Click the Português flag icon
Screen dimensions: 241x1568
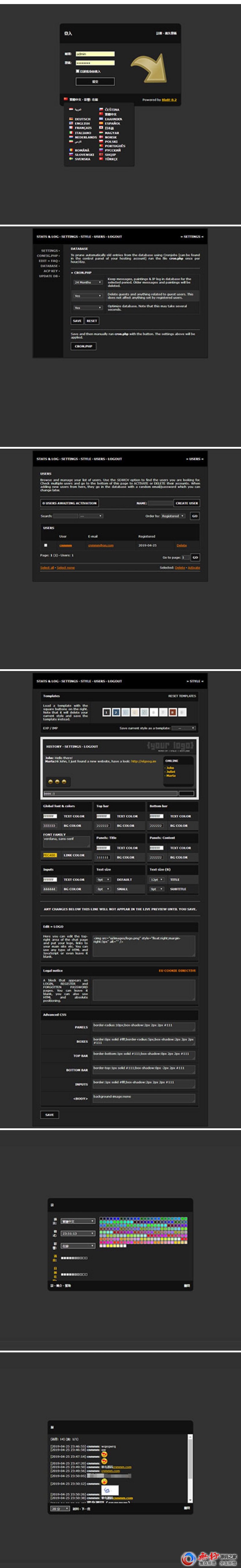[x=102, y=146]
